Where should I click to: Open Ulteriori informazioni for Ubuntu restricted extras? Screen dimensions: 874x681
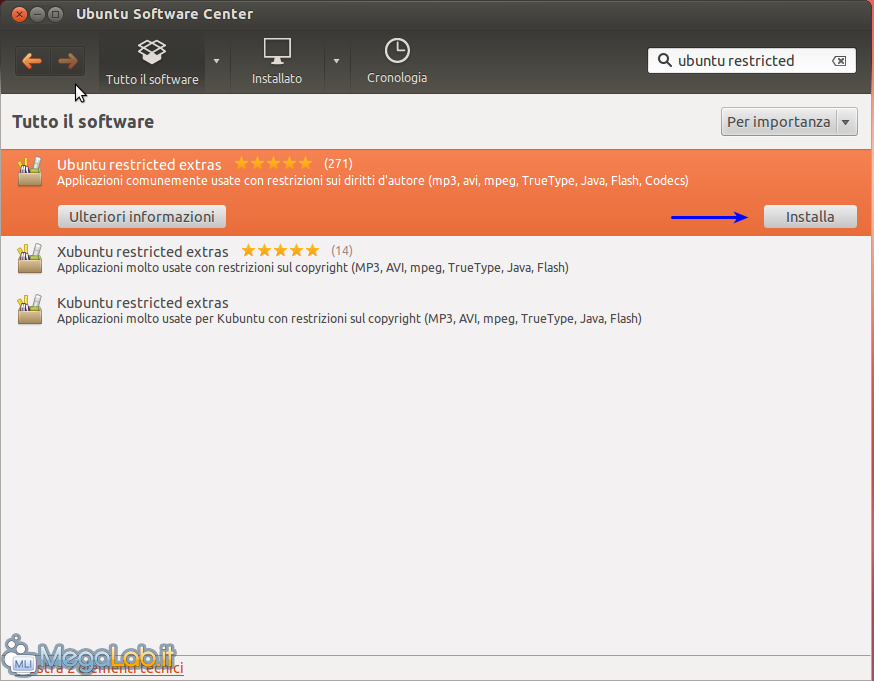142,217
